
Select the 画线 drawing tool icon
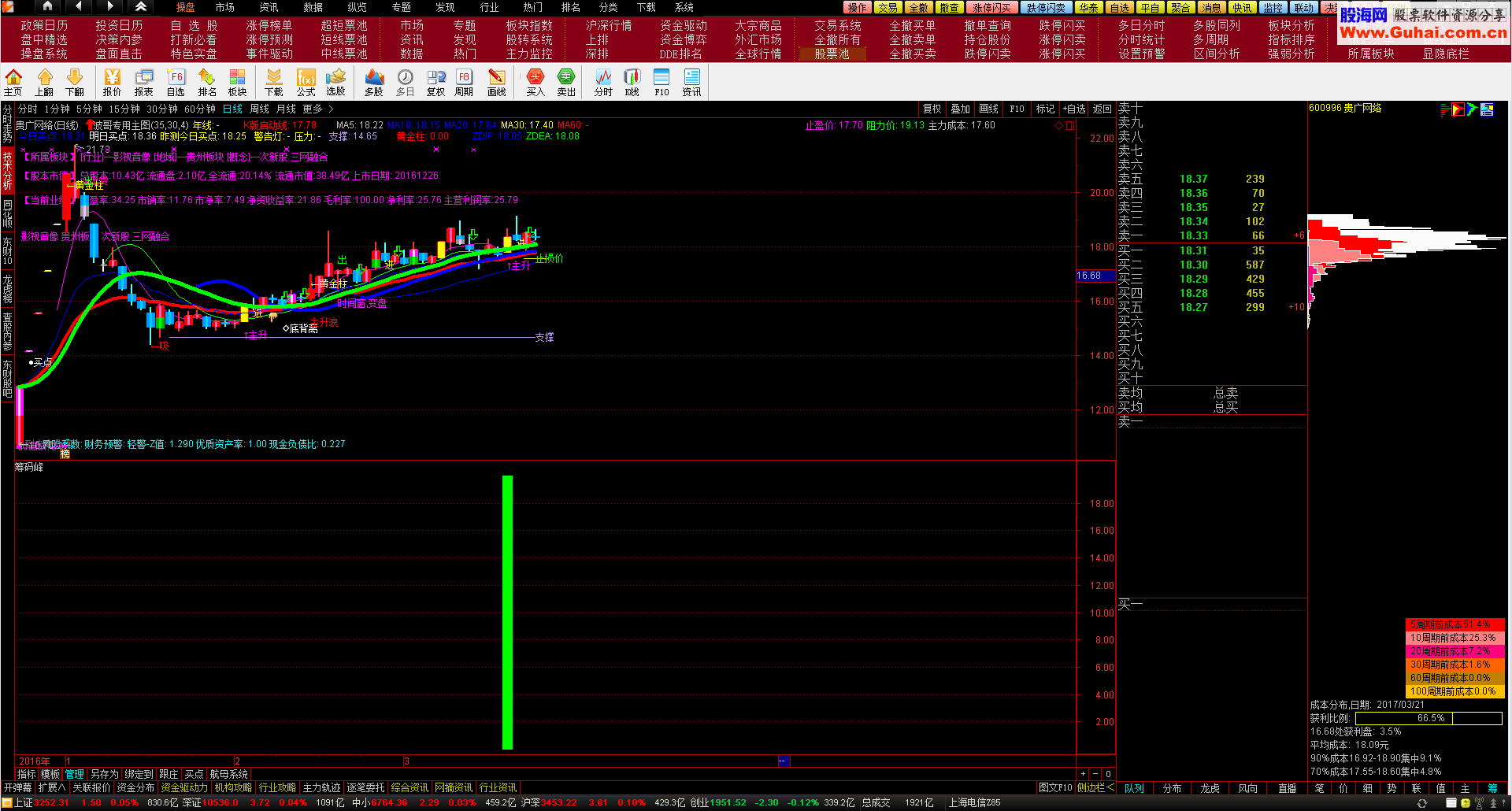(x=497, y=82)
